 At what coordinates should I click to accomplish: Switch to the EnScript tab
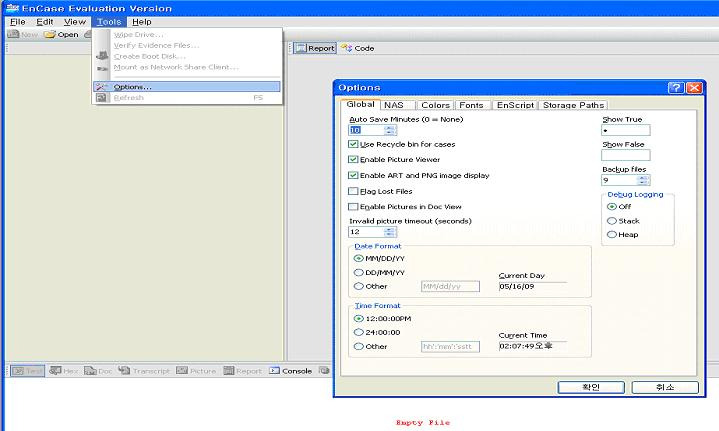[515, 105]
